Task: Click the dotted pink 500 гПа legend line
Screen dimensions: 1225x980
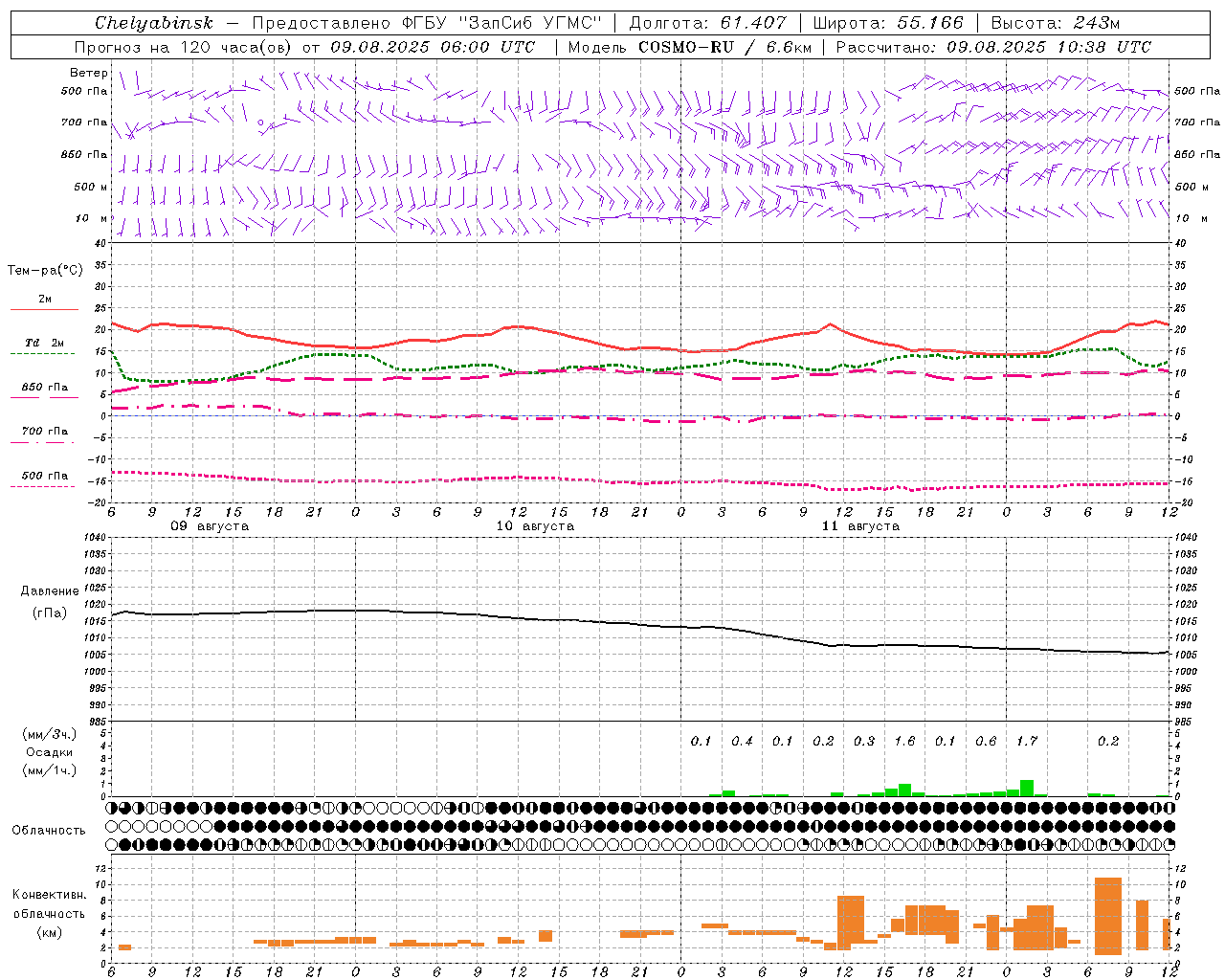Action: 42,486
